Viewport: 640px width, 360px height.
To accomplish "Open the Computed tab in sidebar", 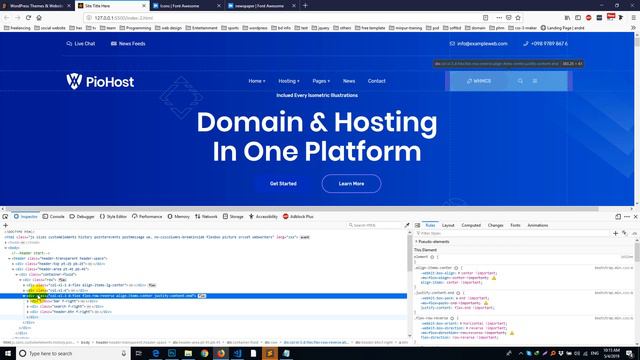I will pyautogui.click(x=471, y=225).
